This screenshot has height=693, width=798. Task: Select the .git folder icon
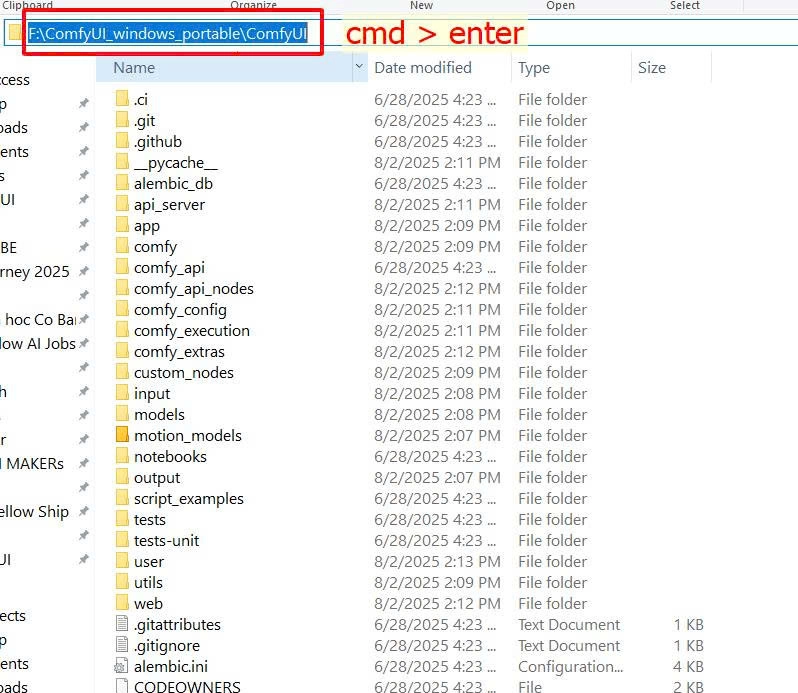[122, 120]
